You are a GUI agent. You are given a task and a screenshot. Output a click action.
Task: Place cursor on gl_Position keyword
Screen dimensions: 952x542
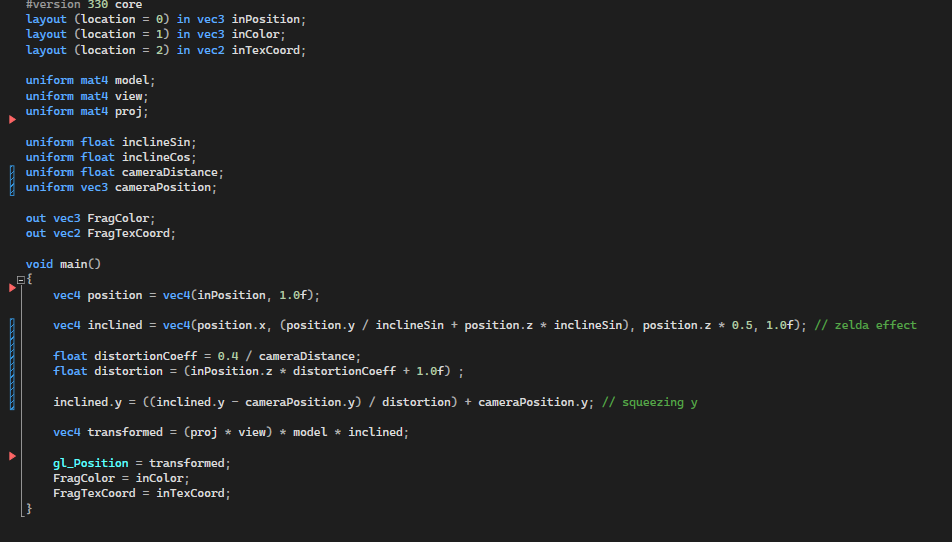90,463
